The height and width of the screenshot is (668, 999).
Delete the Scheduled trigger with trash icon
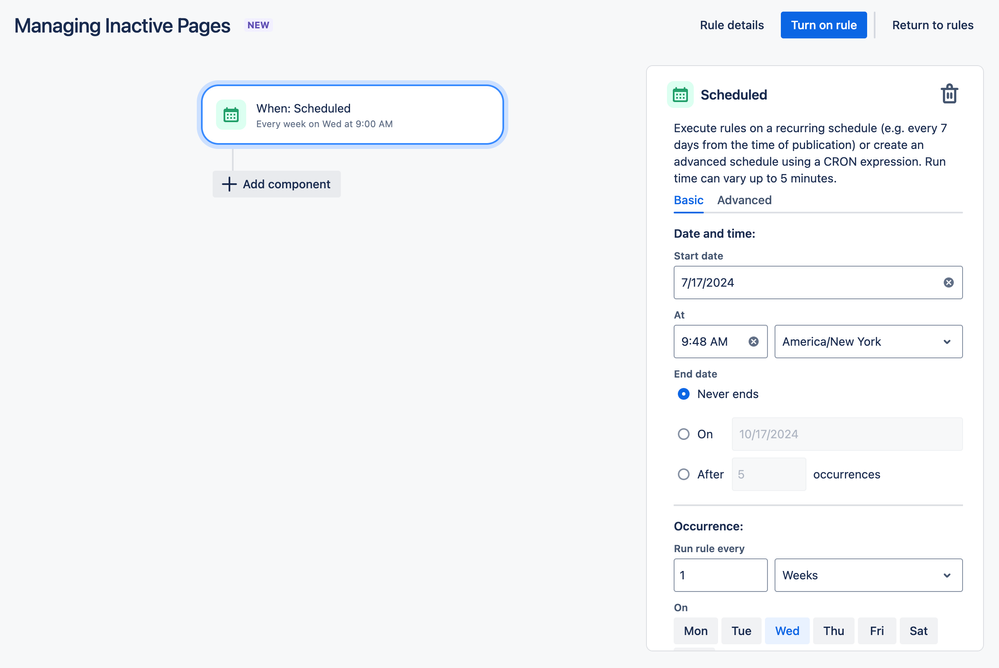pyautogui.click(x=949, y=94)
